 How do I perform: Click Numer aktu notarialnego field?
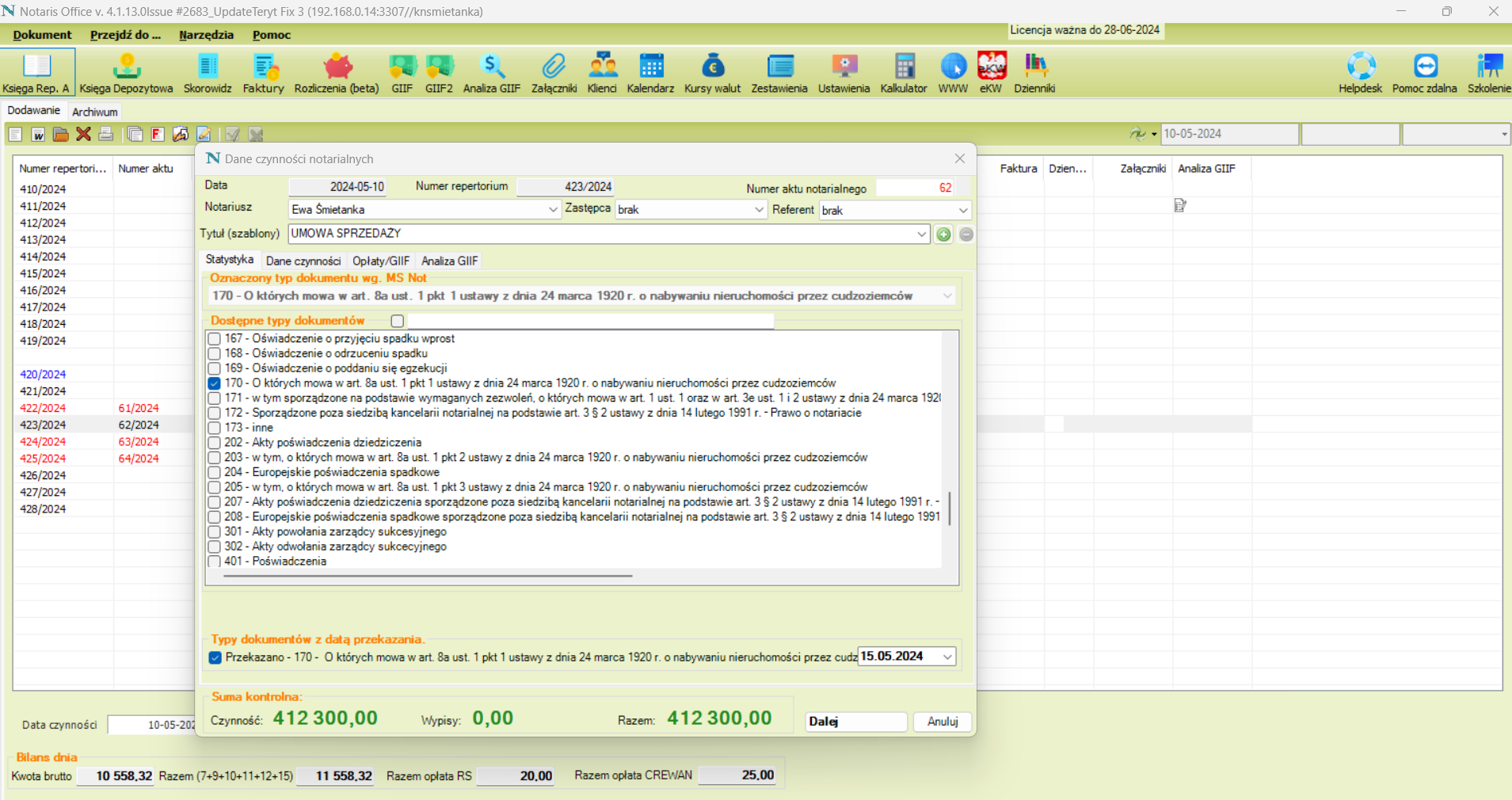[x=915, y=188]
